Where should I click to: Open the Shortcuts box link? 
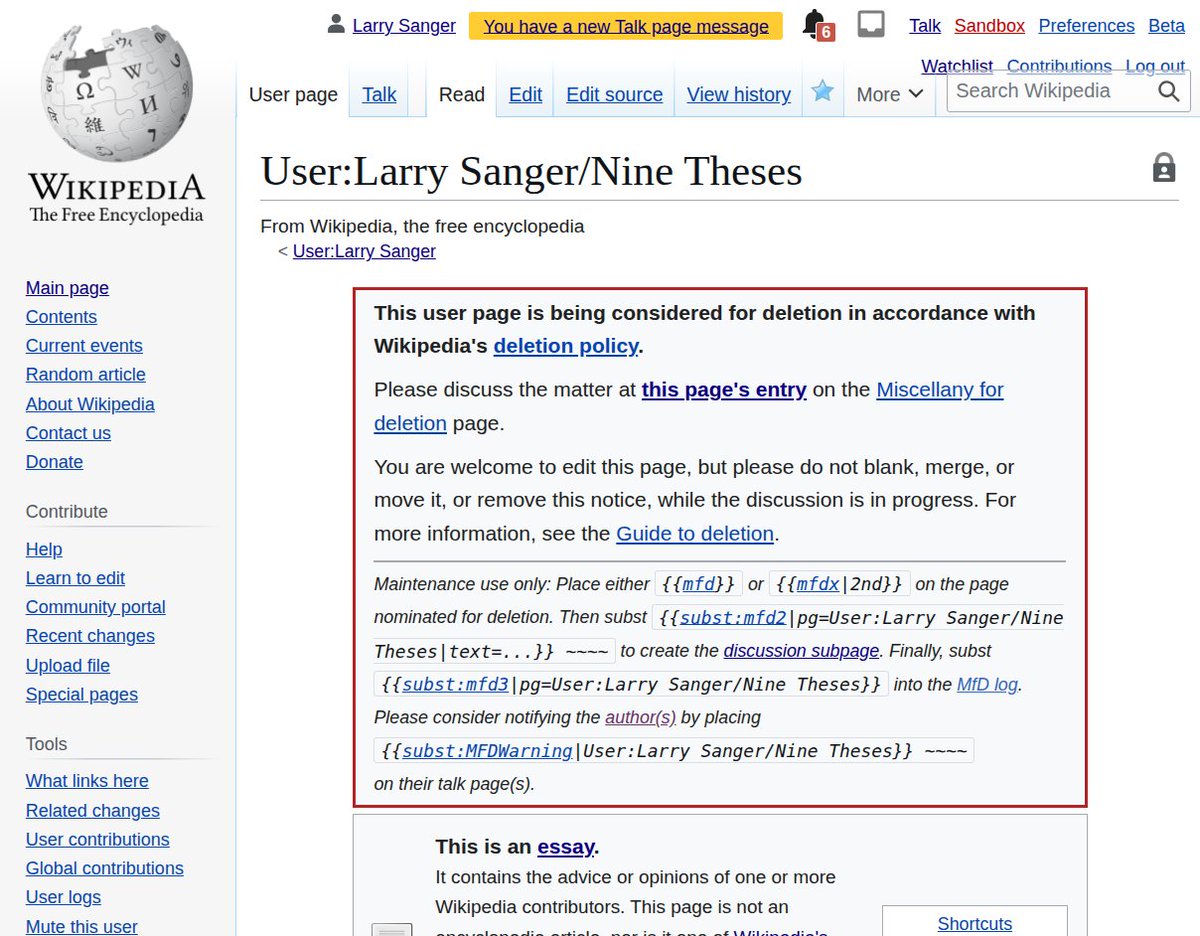[x=974, y=924]
